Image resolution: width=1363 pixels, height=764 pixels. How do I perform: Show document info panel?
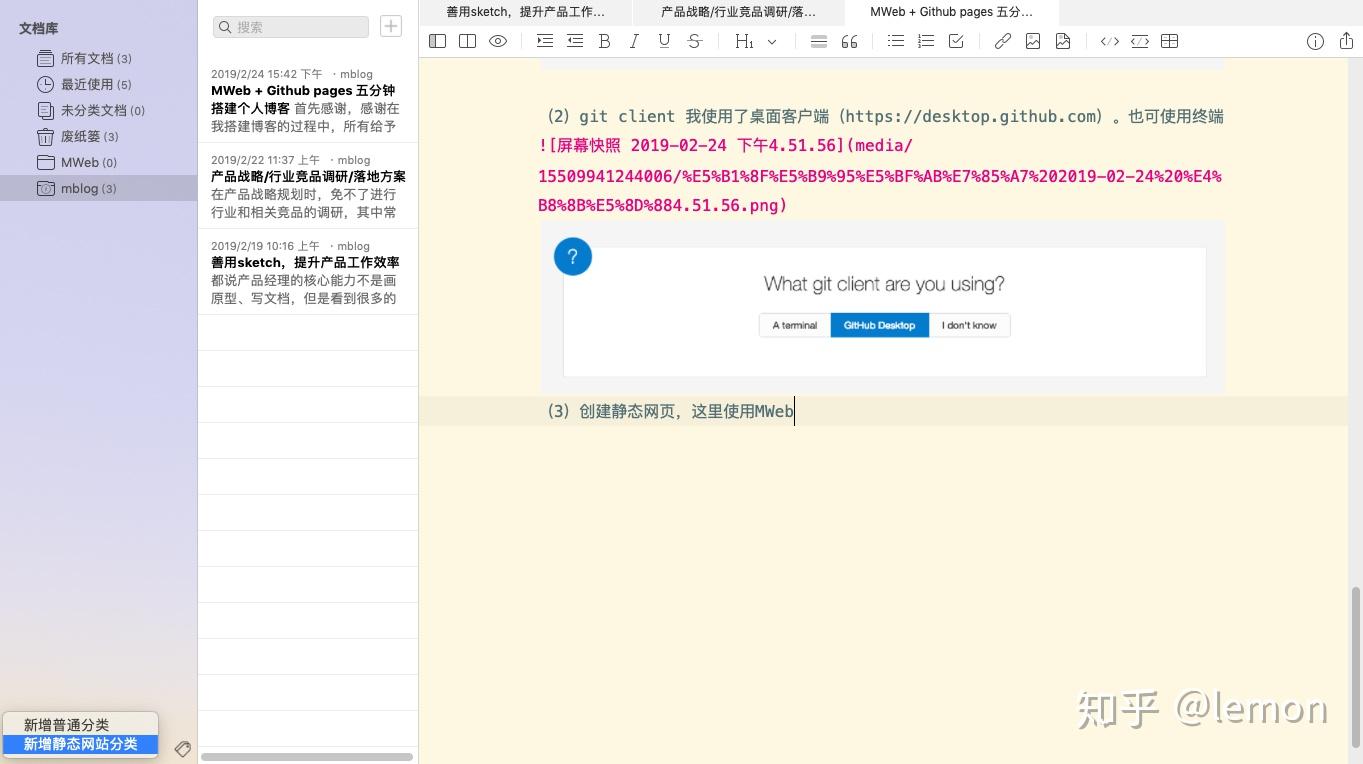[1316, 41]
